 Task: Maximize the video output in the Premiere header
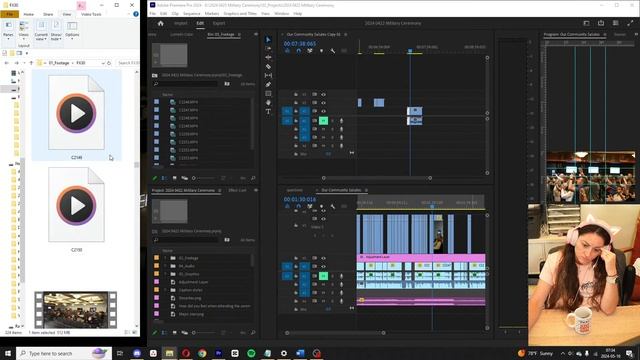[x=630, y=23]
